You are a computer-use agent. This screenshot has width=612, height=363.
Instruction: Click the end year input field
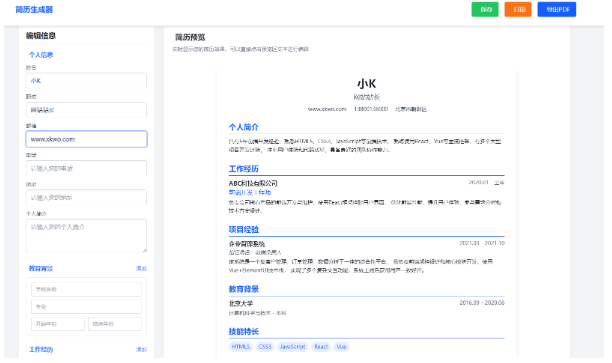pos(115,324)
